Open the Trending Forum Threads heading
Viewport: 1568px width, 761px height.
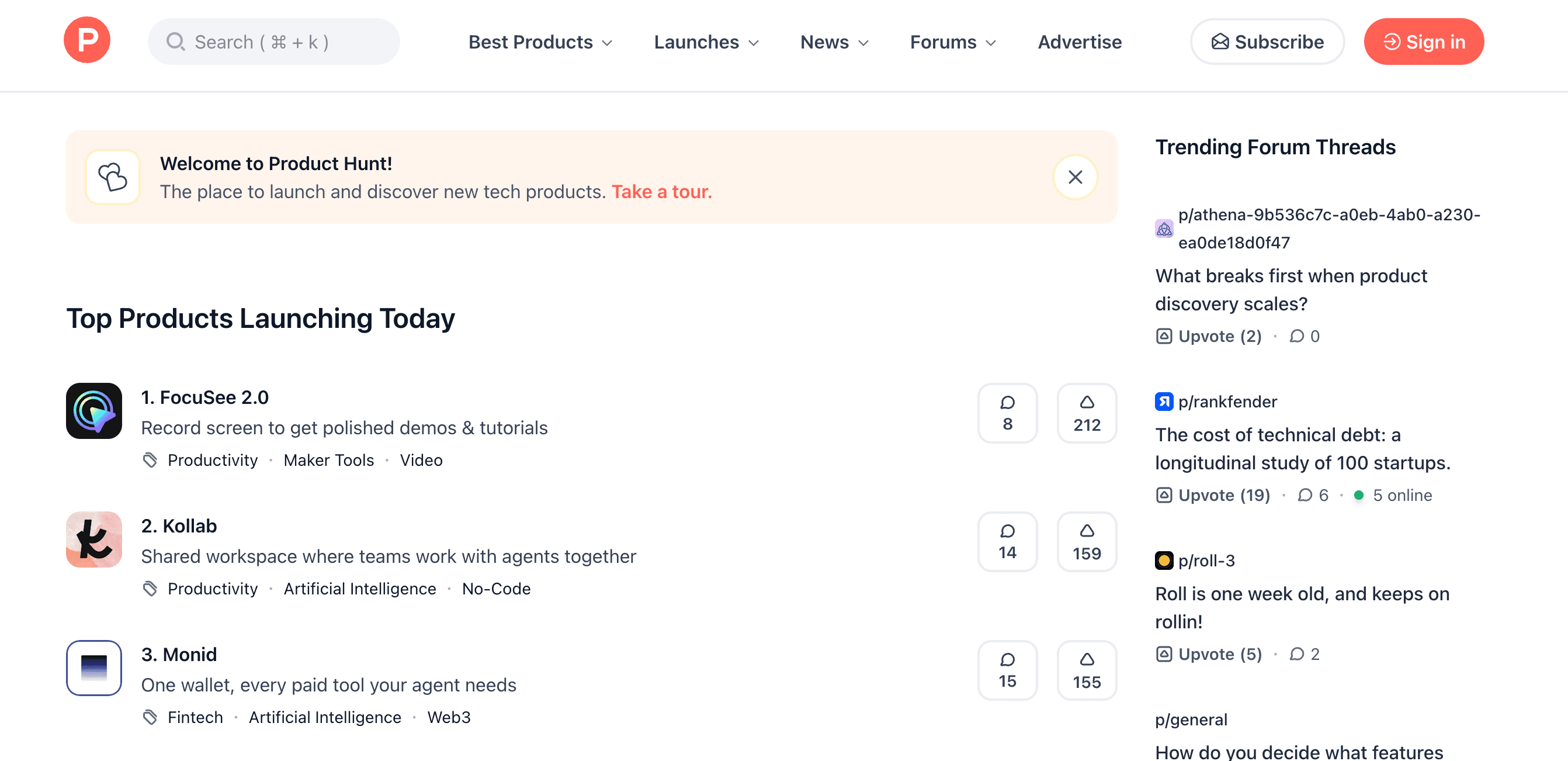point(1275,147)
